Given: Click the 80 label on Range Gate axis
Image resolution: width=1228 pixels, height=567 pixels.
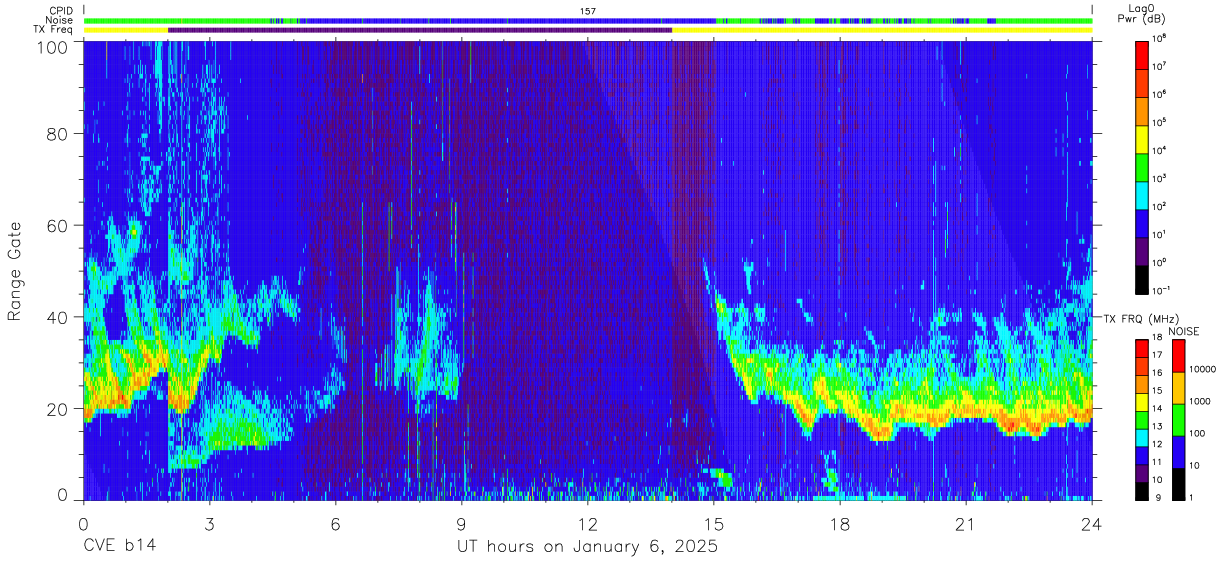Looking at the screenshot, I should [59, 134].
